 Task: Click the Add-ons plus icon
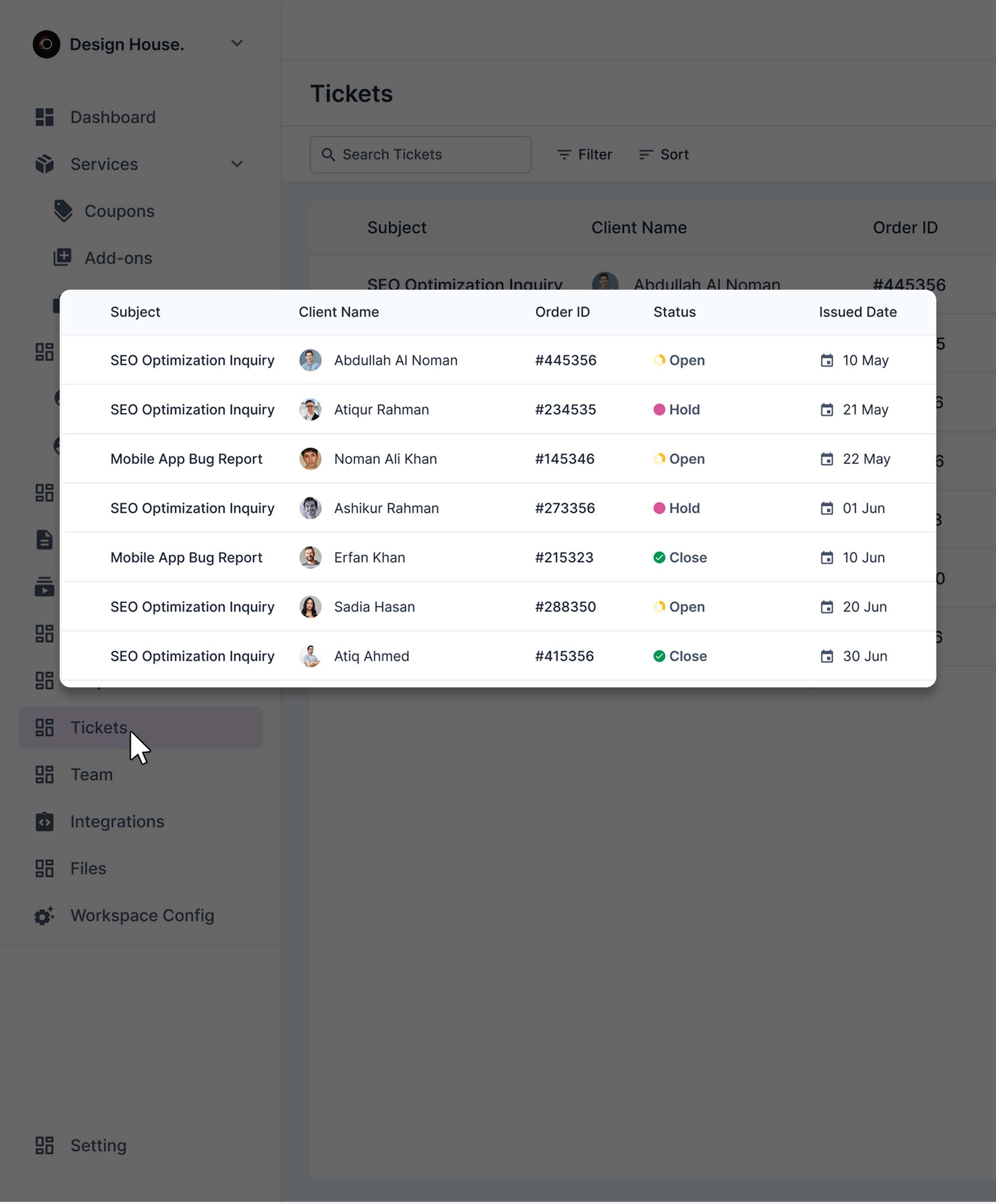pos(63,258)
